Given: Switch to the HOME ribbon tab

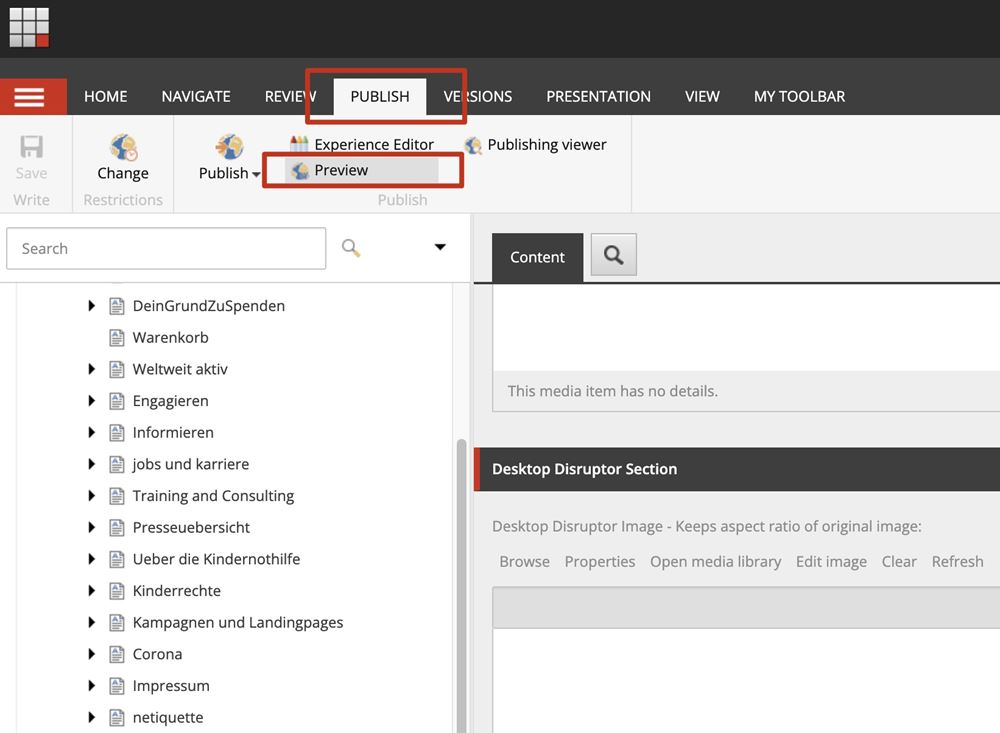Looking at the screenshot, I should click(x=105, y=97).
